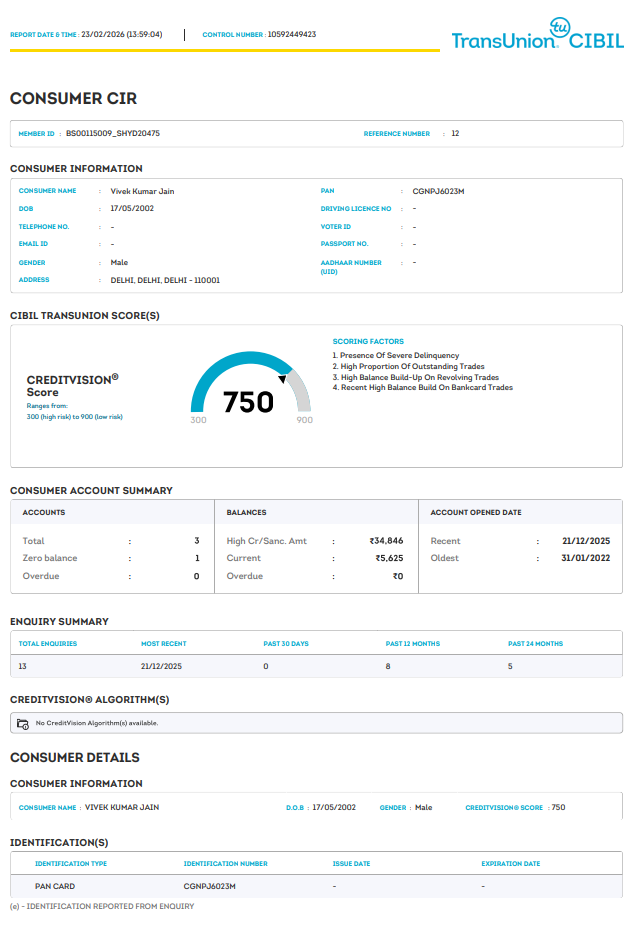Click Overdue balance value ₹0

398,576
